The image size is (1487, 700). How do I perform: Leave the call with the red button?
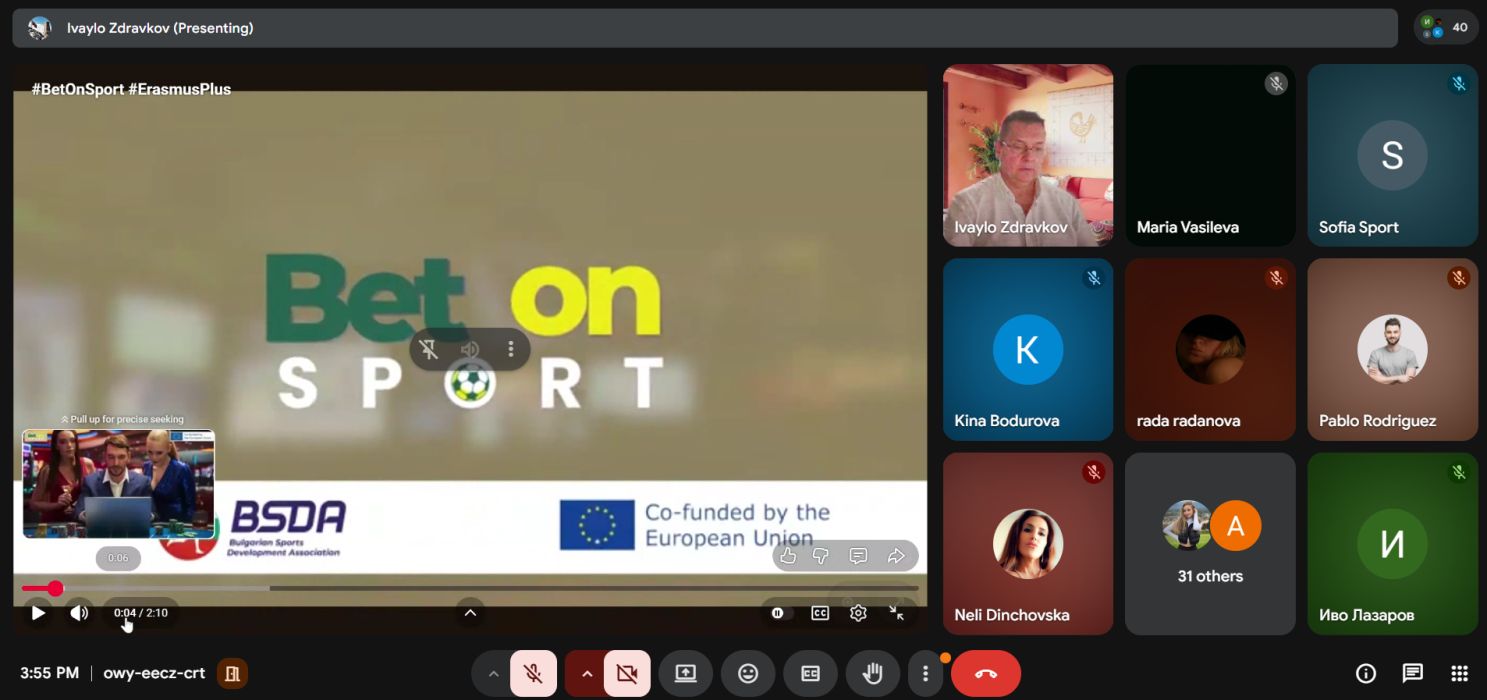pyautogui.click(x=985, y=674)
